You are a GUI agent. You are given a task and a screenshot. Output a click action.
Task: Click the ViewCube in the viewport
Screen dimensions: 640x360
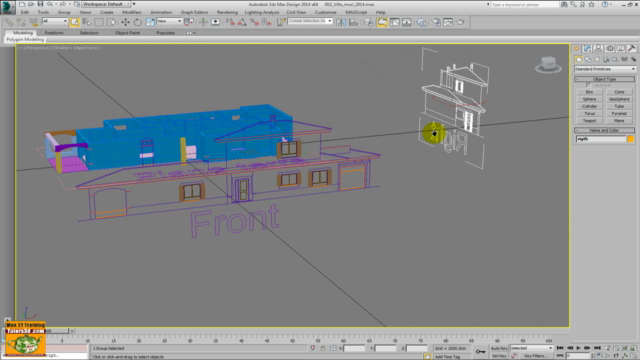(x=548, y=64)
